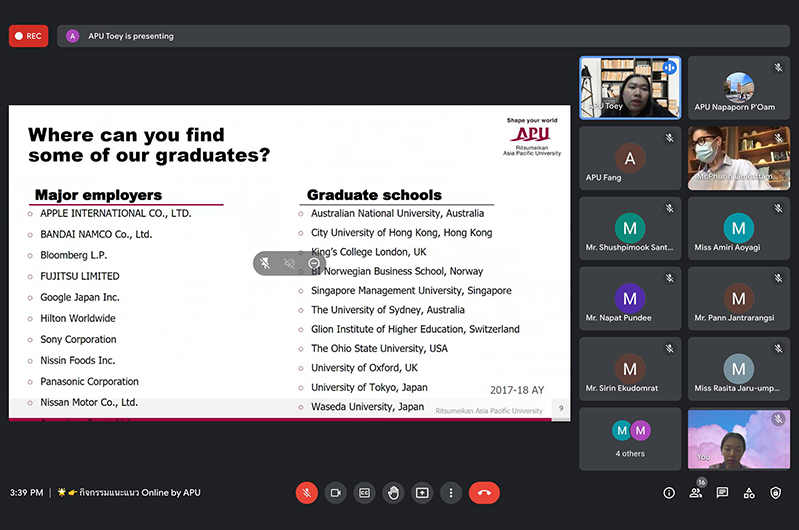The height and width of the screenshot is (530, 799).
Task: Click muted mic icon on the You tile
Action: click(778, 419)
